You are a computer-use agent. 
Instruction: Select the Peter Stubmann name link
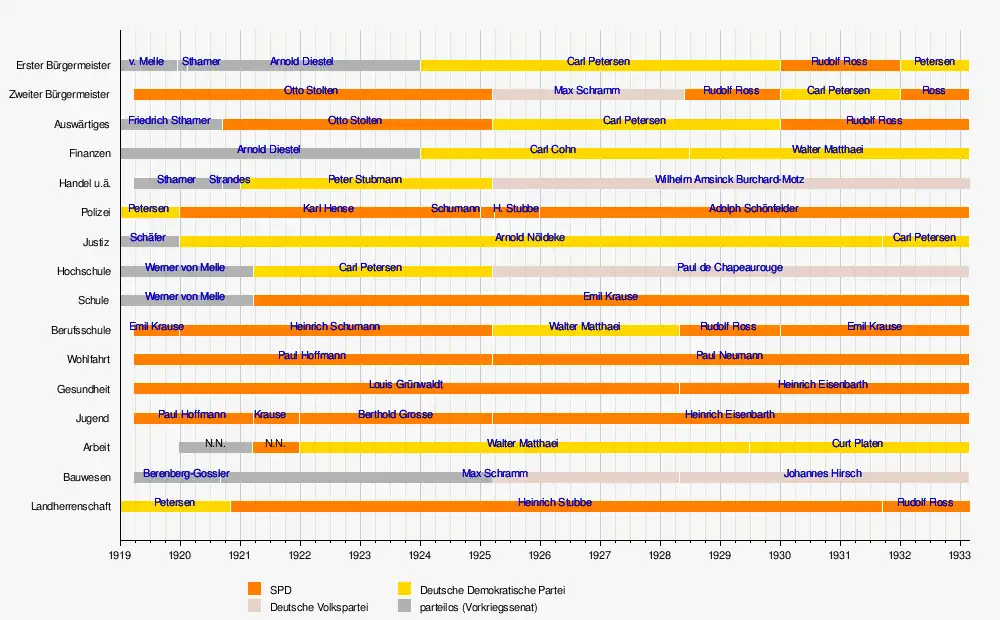coord(365,180)
